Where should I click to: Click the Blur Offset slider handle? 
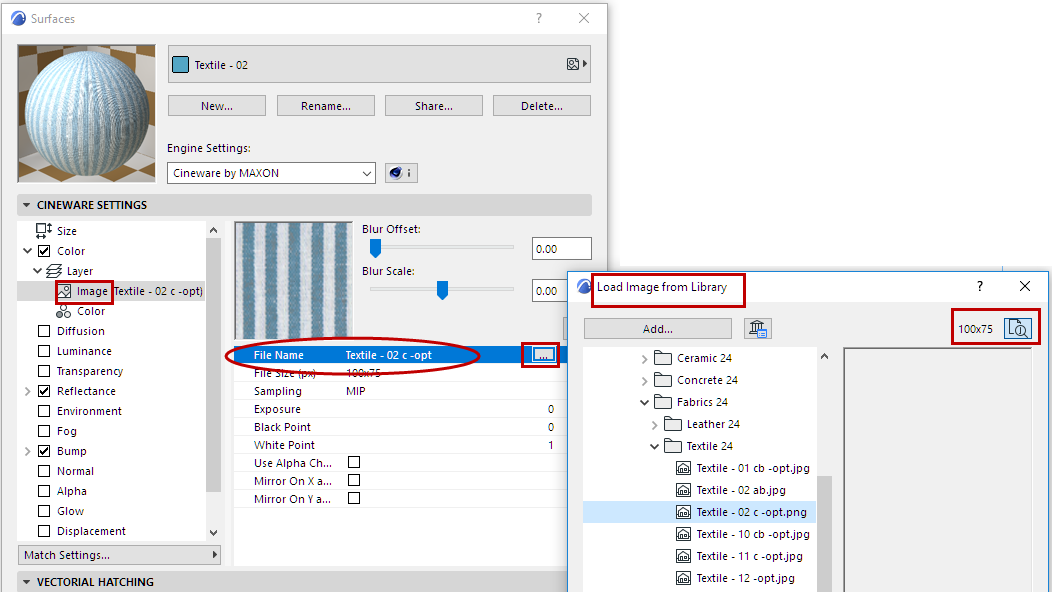376,248
